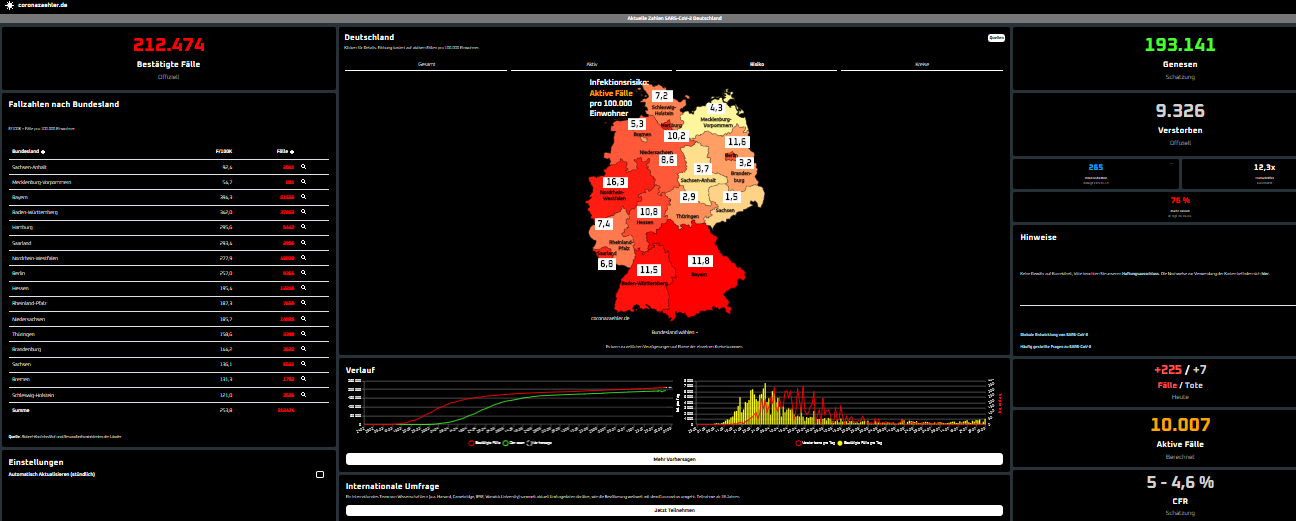Screen dimensions: 1296x521
Task: Click the coronazaehler.de logo icon
Action: (x=9, y=6)
